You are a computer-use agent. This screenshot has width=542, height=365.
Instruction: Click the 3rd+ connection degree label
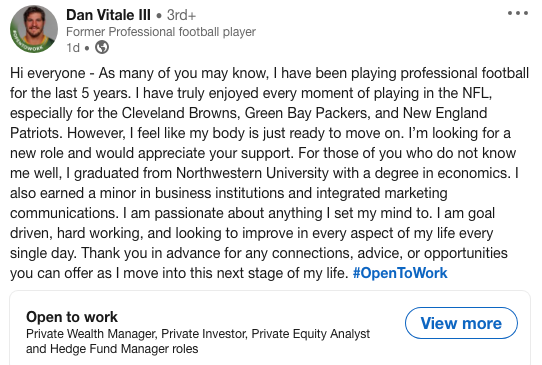(x=181, y=15)
